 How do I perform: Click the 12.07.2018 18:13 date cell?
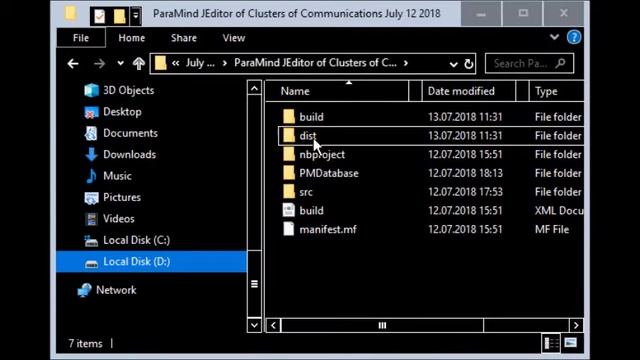click(x=465, y=173)
